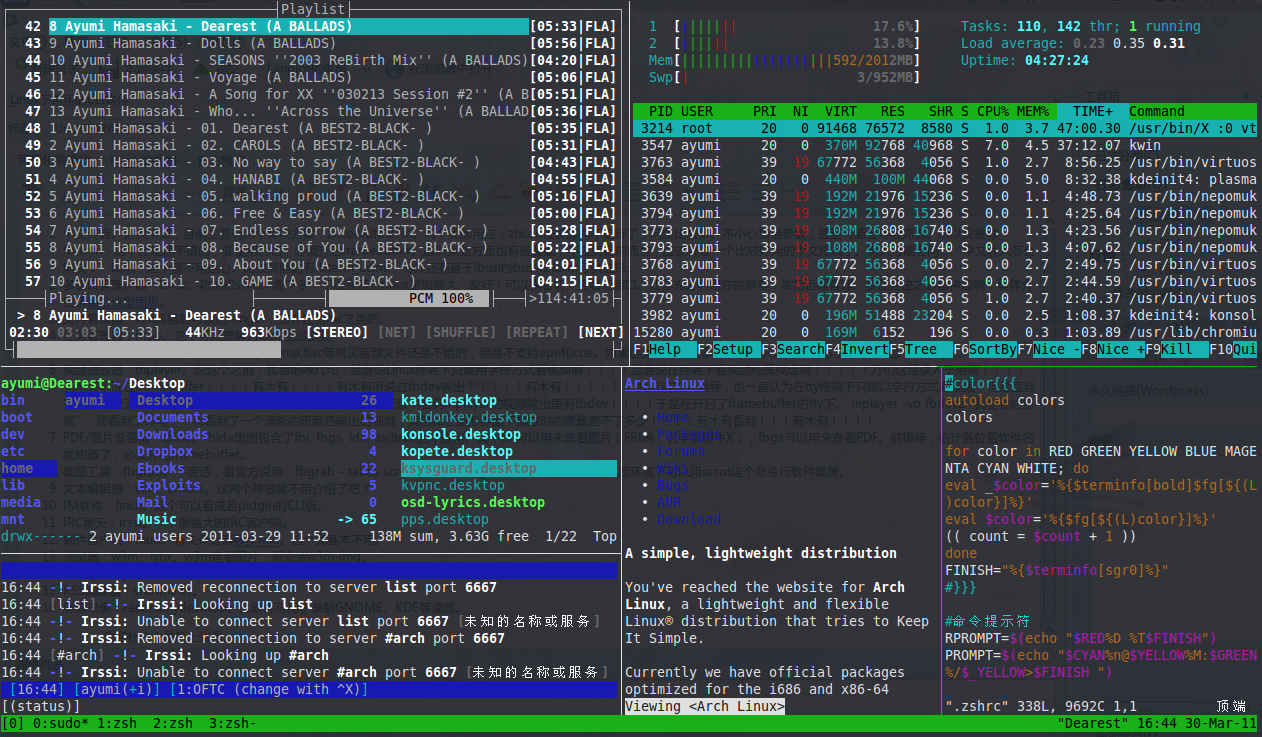The width and height of the screenshot is (1262, 737).
Task: Open F2 Setup in htop
Action: coord(728,349)
